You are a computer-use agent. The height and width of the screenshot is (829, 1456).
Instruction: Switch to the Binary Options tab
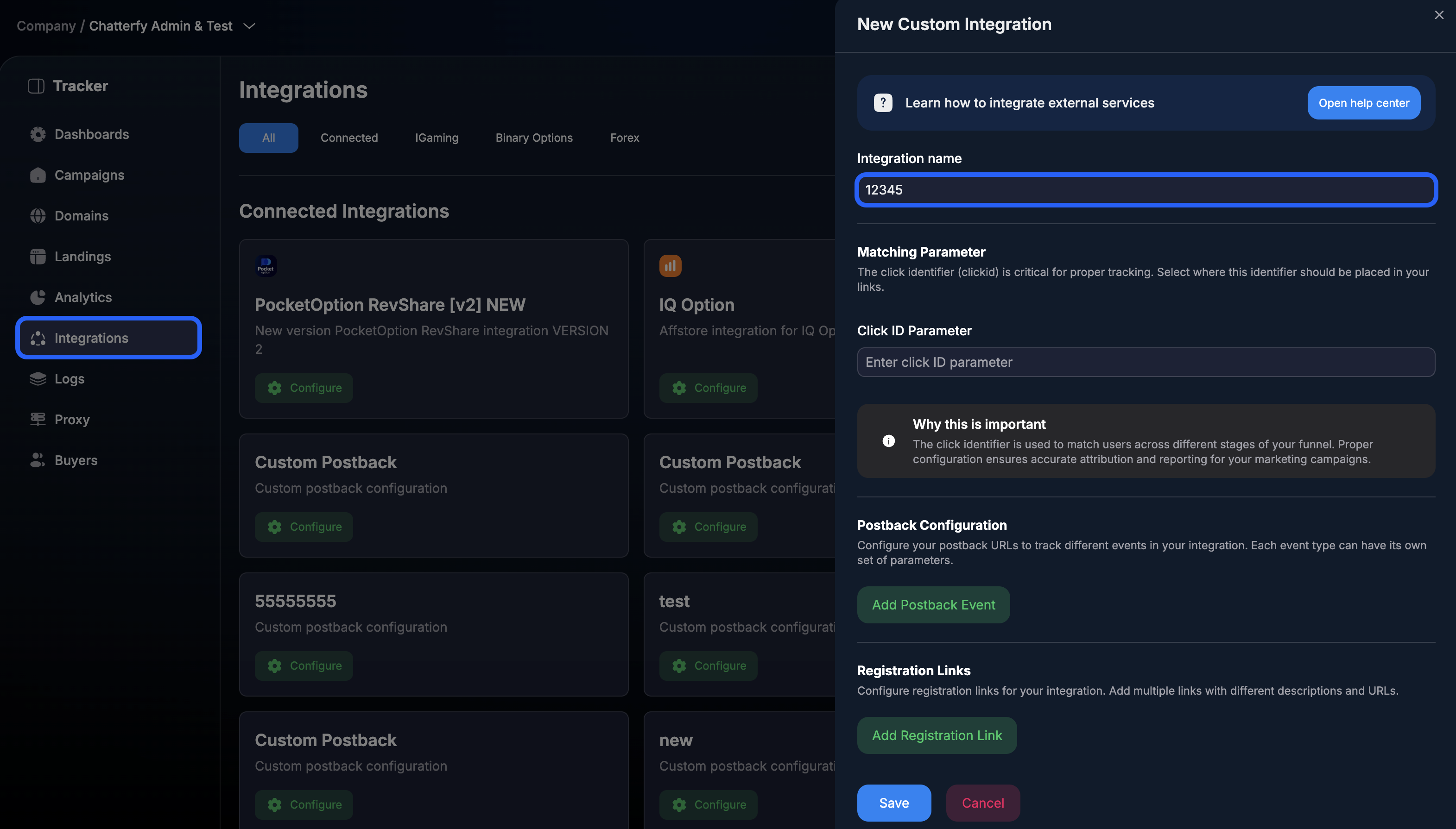(x=534, y=138)
